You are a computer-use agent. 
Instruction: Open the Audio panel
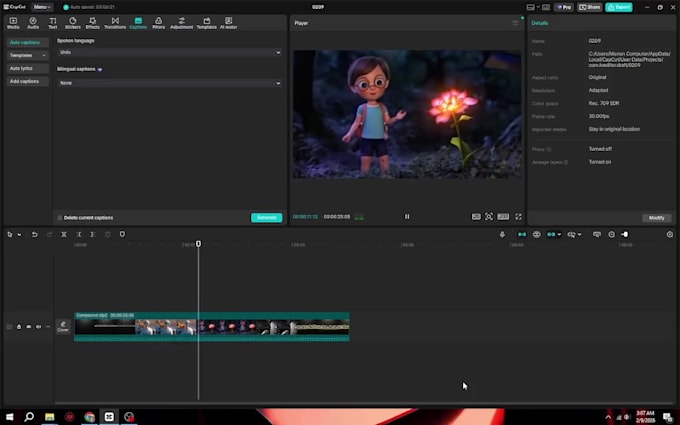click(x=33, y=23)
